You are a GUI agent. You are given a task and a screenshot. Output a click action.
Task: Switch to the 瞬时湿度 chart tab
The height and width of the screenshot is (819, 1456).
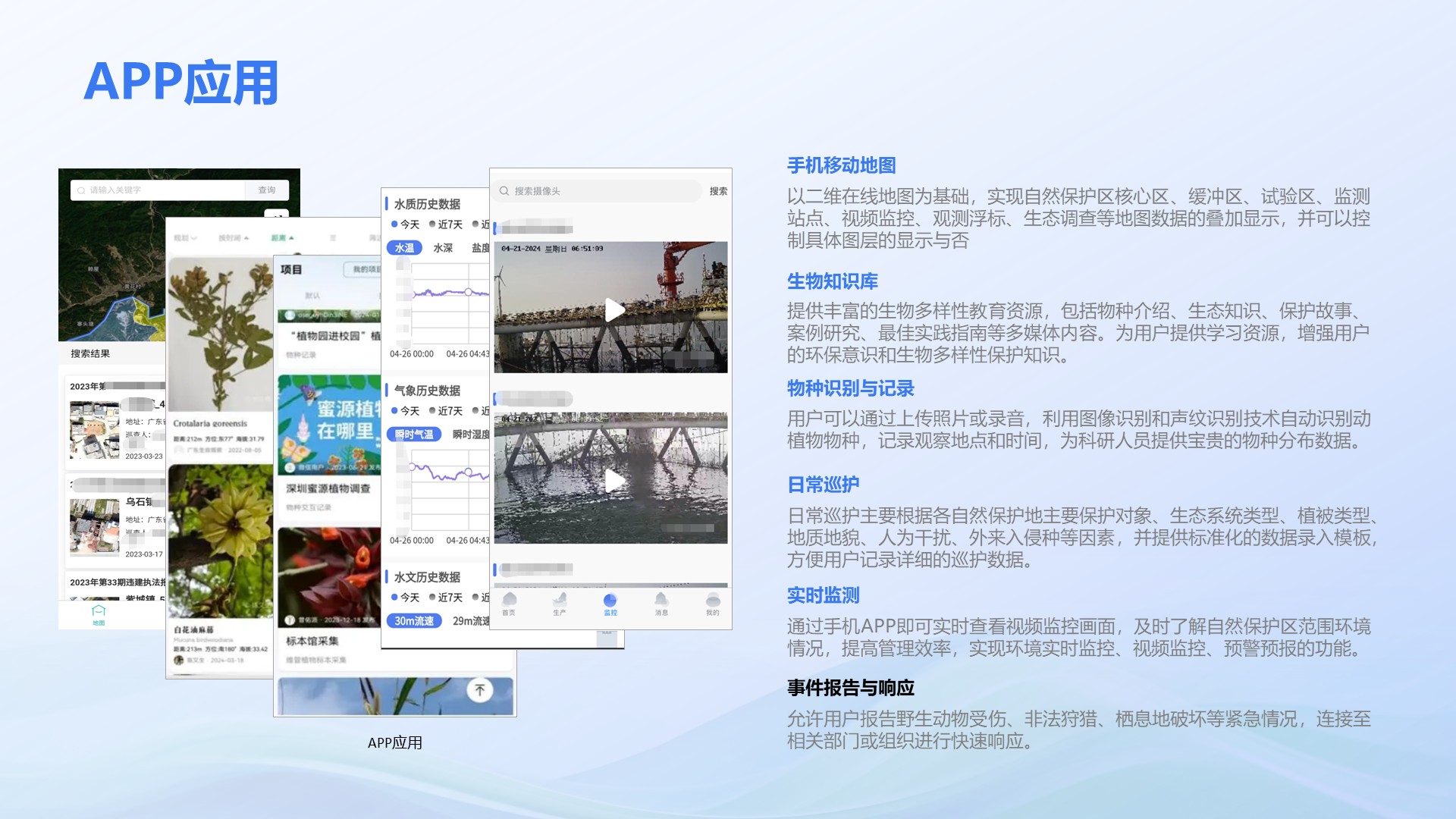point(471,435)
